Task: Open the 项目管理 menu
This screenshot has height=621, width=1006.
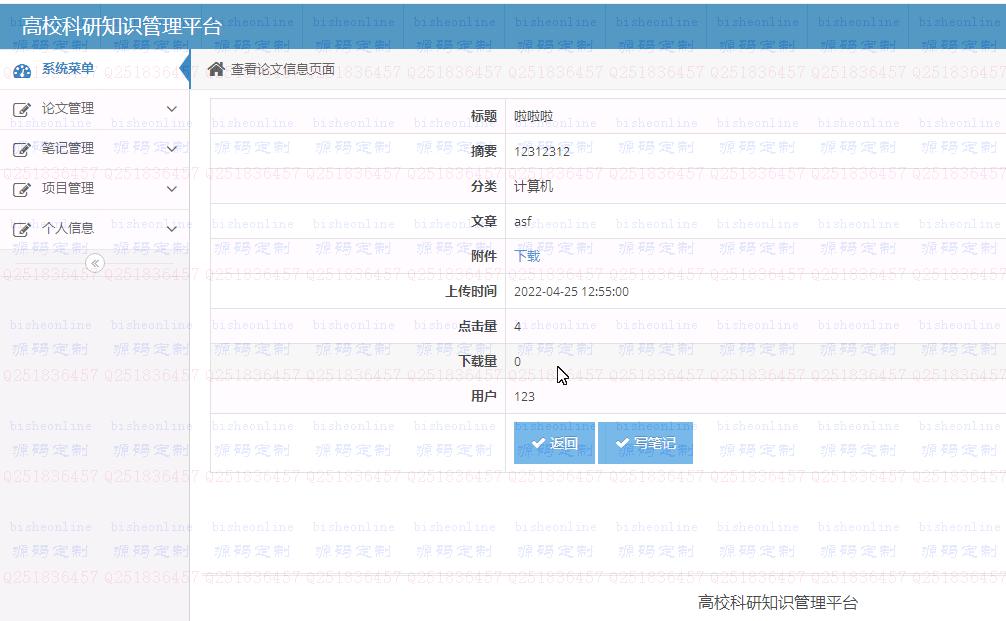Action: pyautogui.click(x=94, y=189)
